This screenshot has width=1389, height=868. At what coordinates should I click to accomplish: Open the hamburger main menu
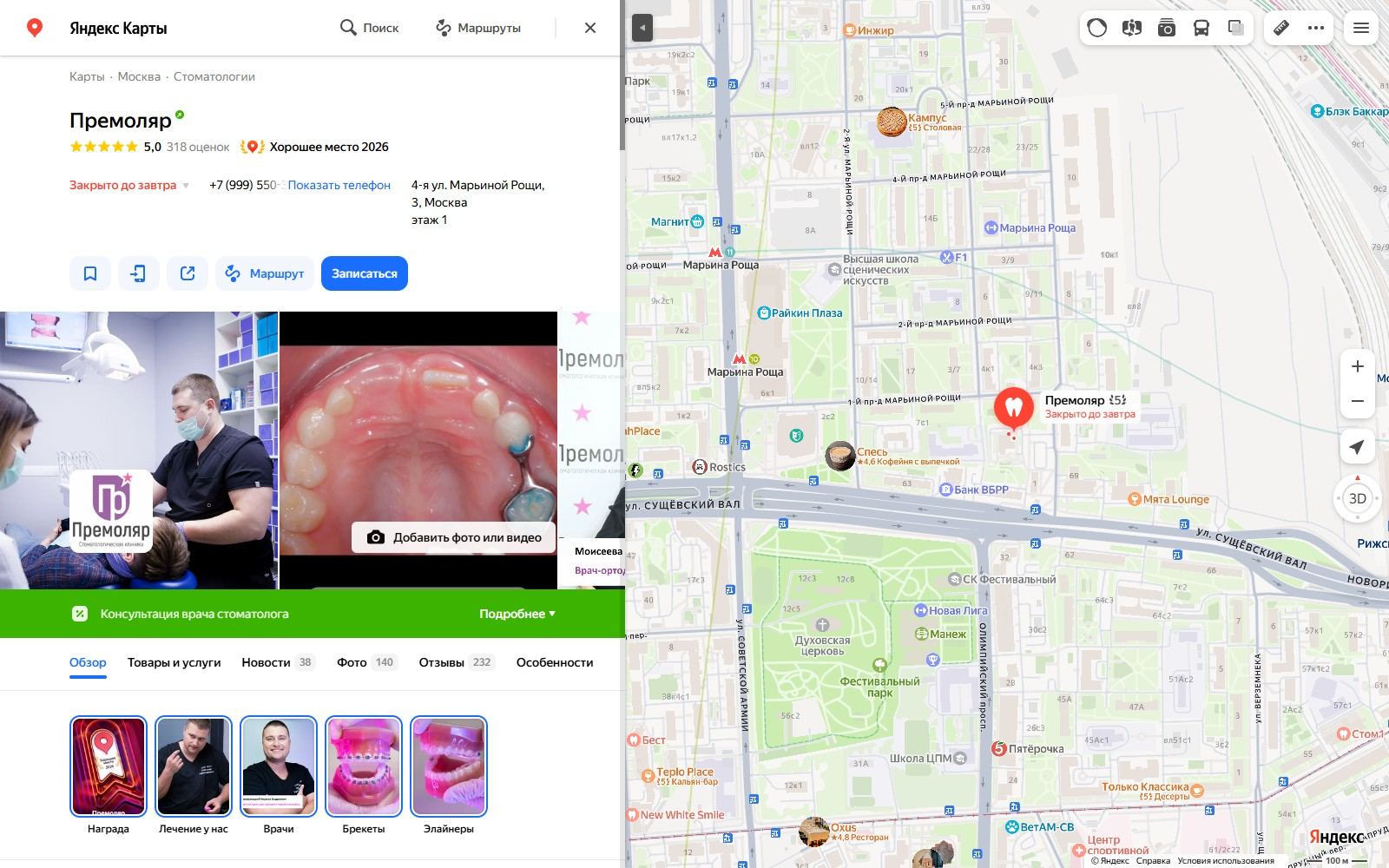[1361, 28]
